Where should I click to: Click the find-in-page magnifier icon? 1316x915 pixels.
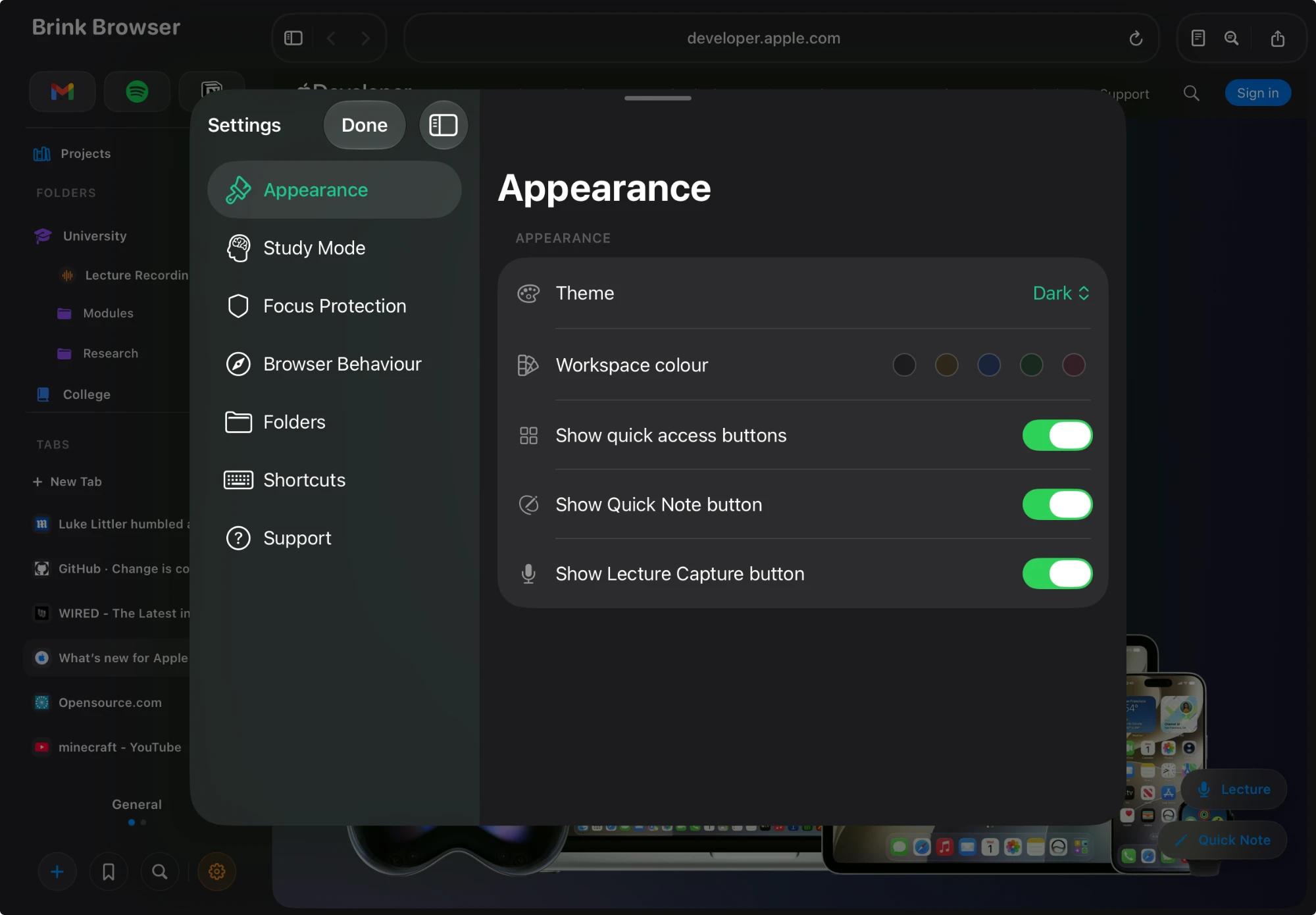tap(1232, 38)
